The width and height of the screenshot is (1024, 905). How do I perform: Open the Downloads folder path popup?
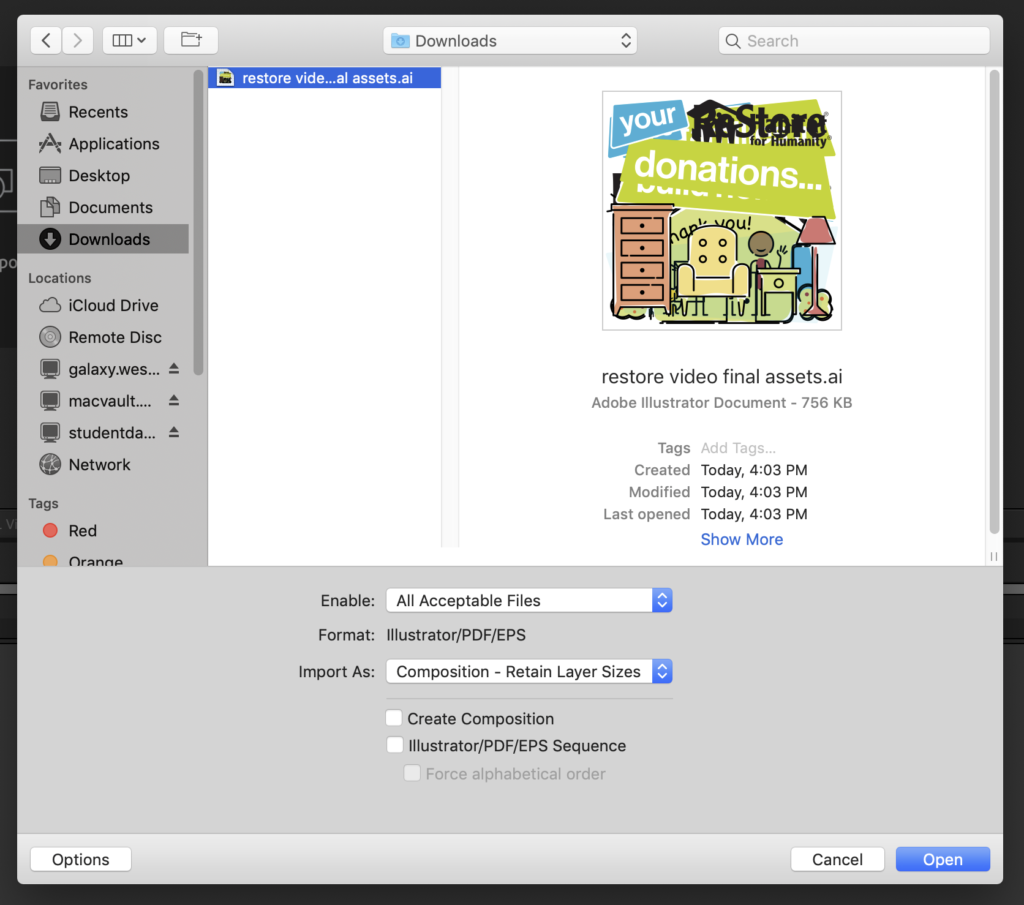pos(511,41)
